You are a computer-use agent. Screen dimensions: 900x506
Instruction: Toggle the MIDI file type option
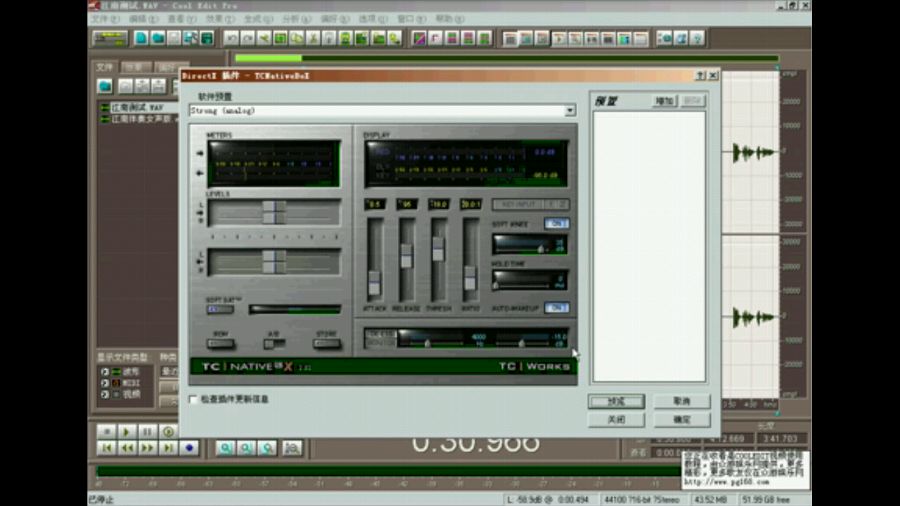click(x=104, y=383)
